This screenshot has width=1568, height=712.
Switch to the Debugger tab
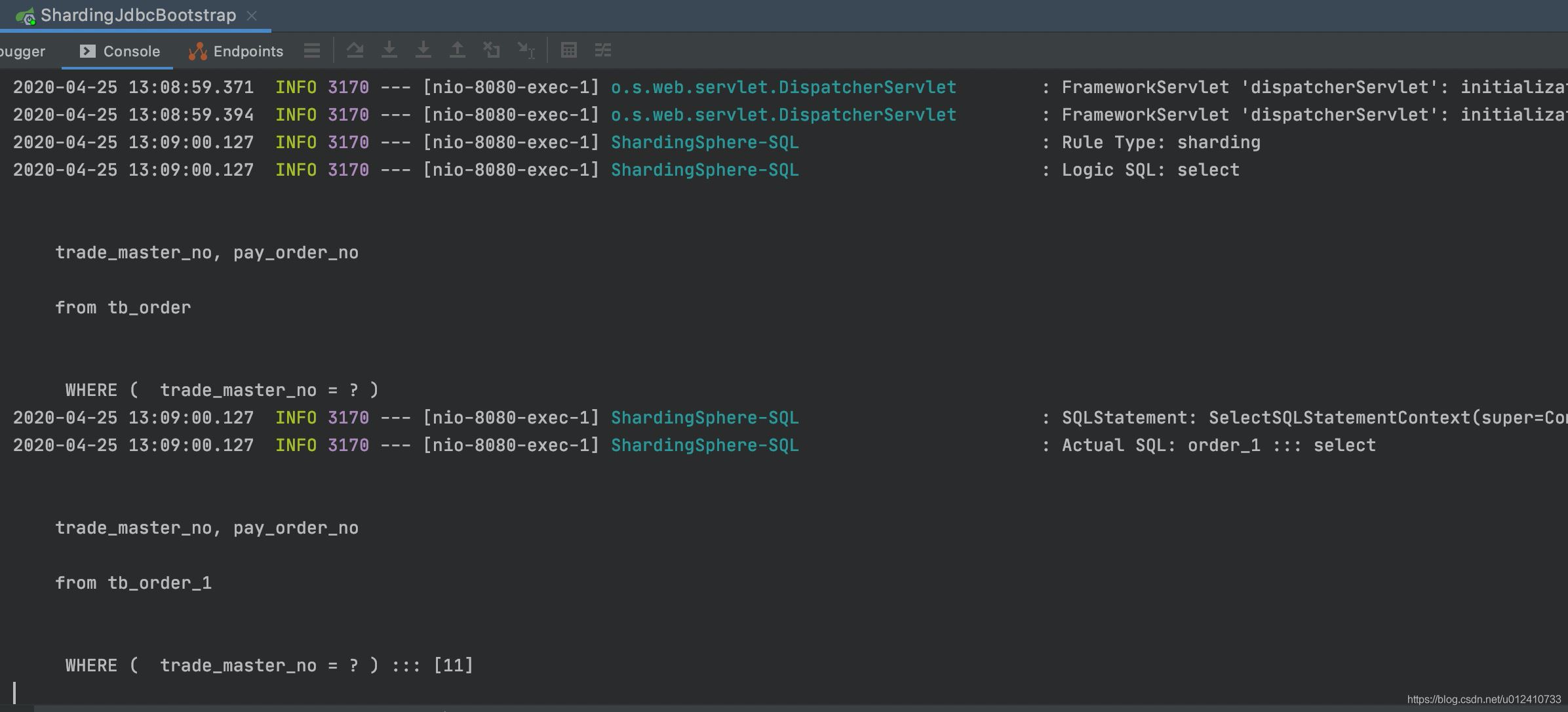22,51
